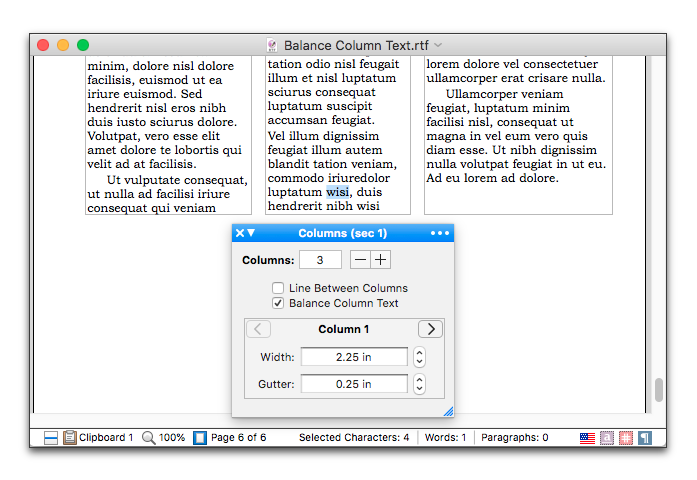This screenshot has width=697, height=480.
Task: Click the Page 6 of 6 page icon
Action: [200, 438]
